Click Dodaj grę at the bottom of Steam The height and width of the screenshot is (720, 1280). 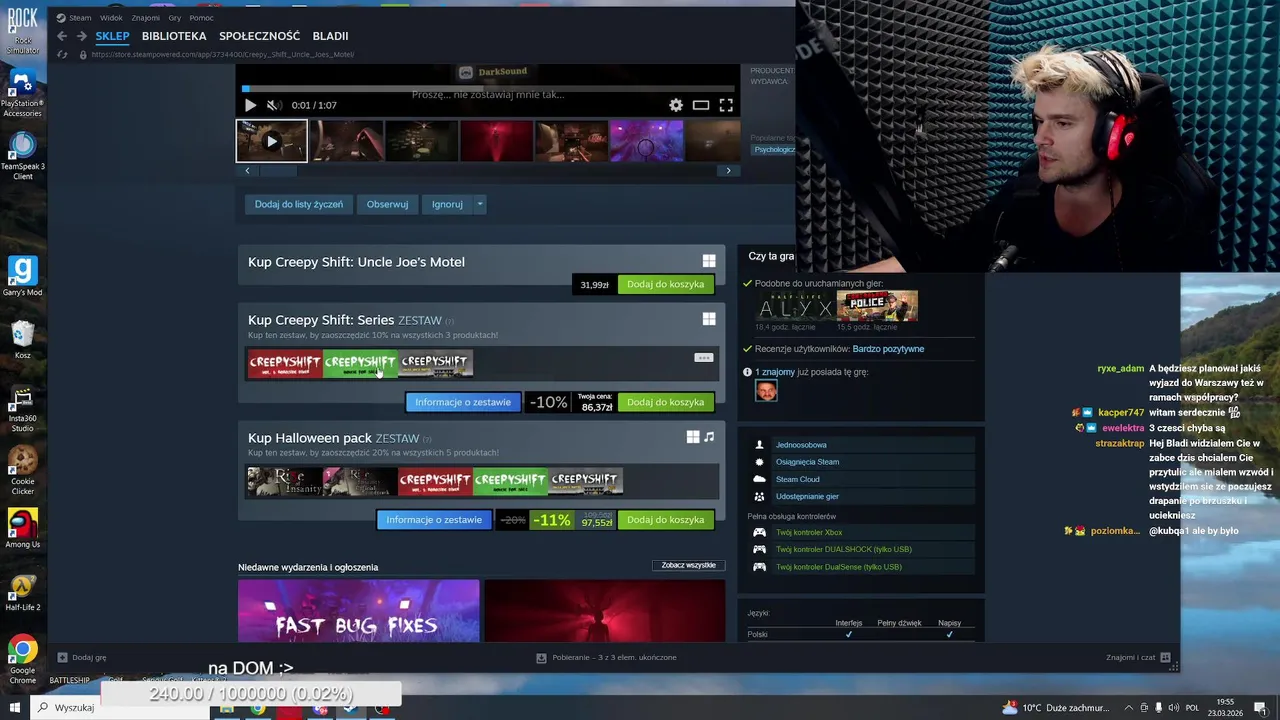(x=81, y=657)
